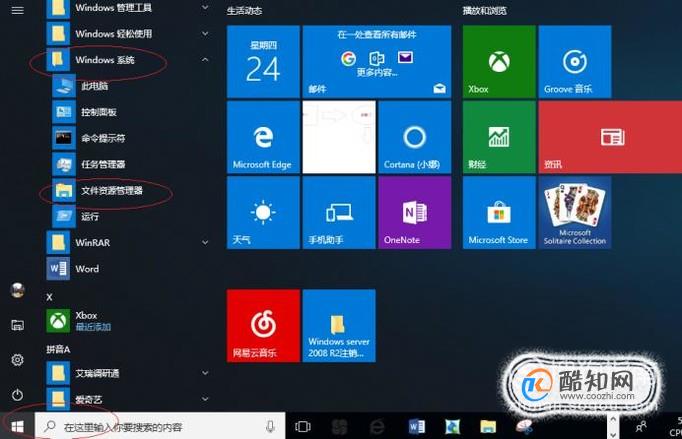The width and height of the screenshot is (682, 439).
Task: Open the Microsoft Edge tile
Action: (263, 137)
